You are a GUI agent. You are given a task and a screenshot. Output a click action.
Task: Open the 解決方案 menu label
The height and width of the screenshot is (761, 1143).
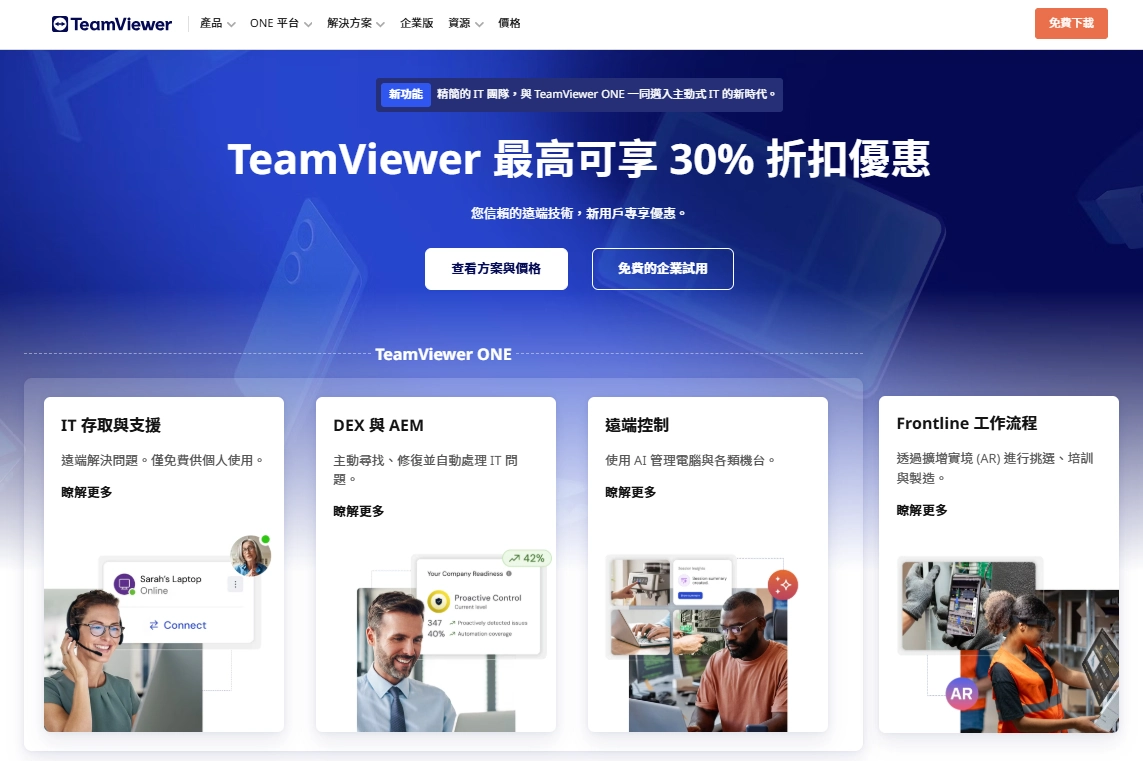pyautogui.click(x=349, y=23)
